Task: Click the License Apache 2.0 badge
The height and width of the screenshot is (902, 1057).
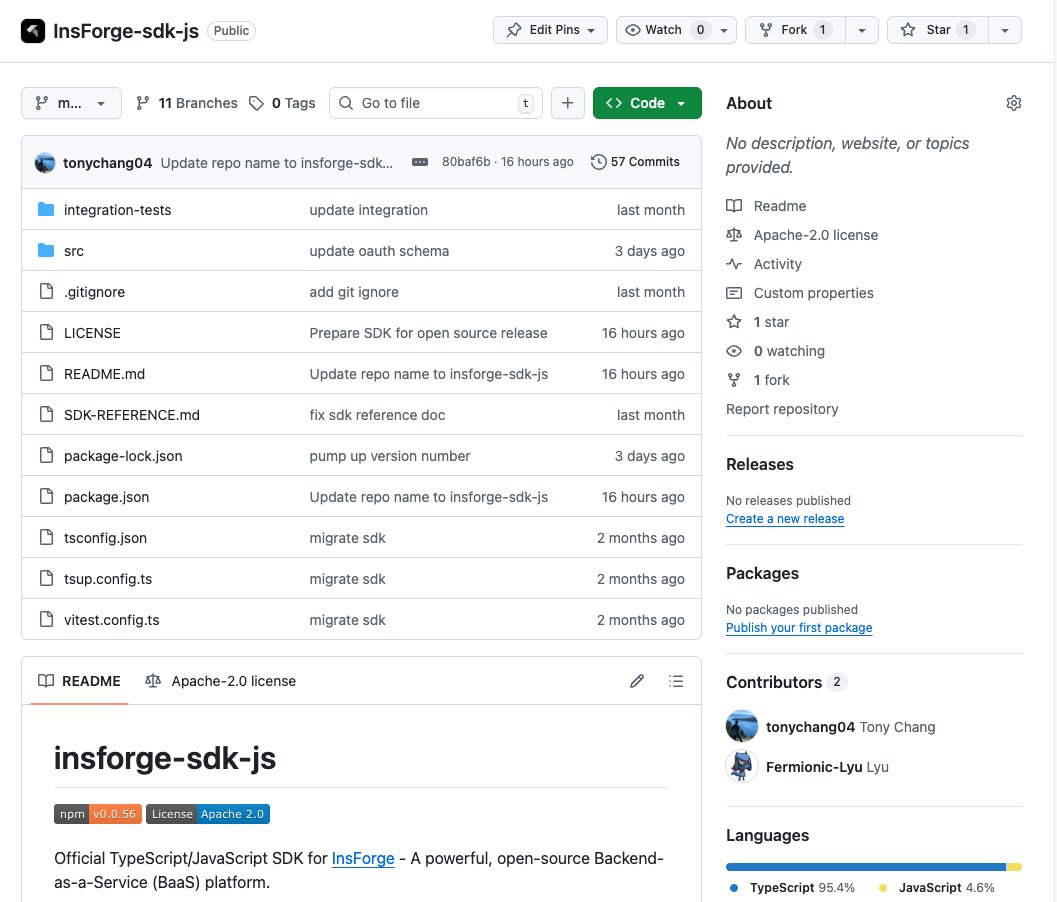Action: (x=208, y=814)
